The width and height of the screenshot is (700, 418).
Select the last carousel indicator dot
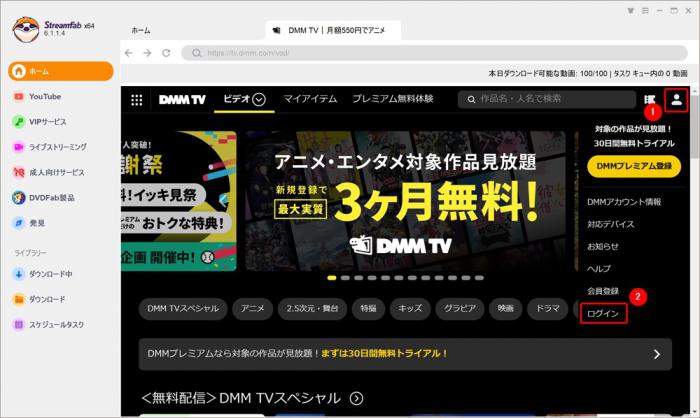click(x=479, y=278)
